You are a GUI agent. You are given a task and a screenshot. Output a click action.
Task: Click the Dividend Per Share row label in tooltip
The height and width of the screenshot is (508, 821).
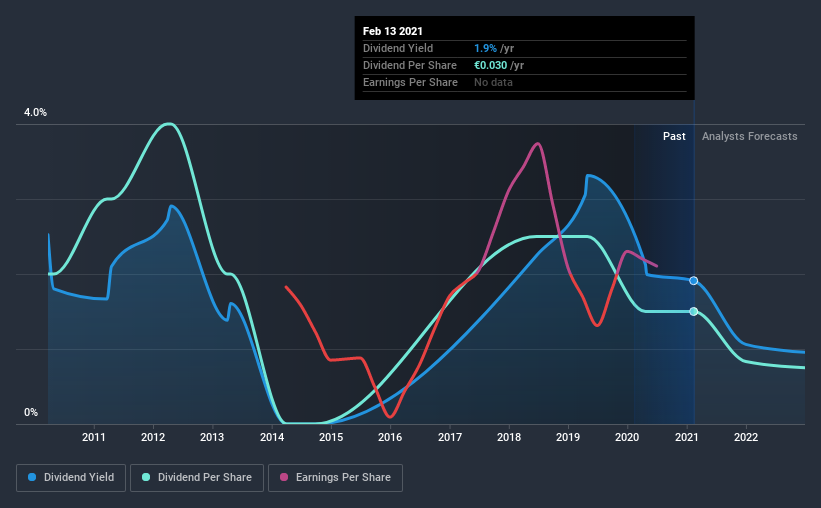tap(410, 65)
